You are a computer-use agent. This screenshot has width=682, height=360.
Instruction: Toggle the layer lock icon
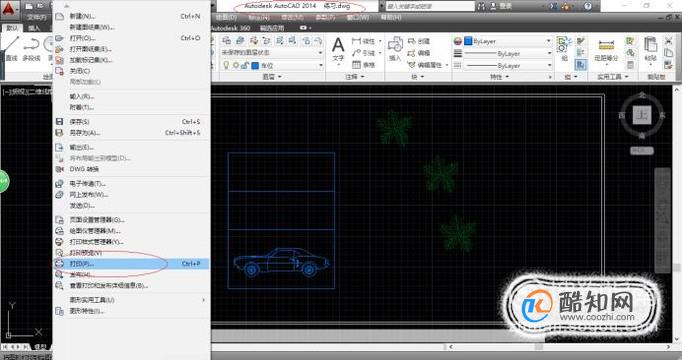coord(245,65)
